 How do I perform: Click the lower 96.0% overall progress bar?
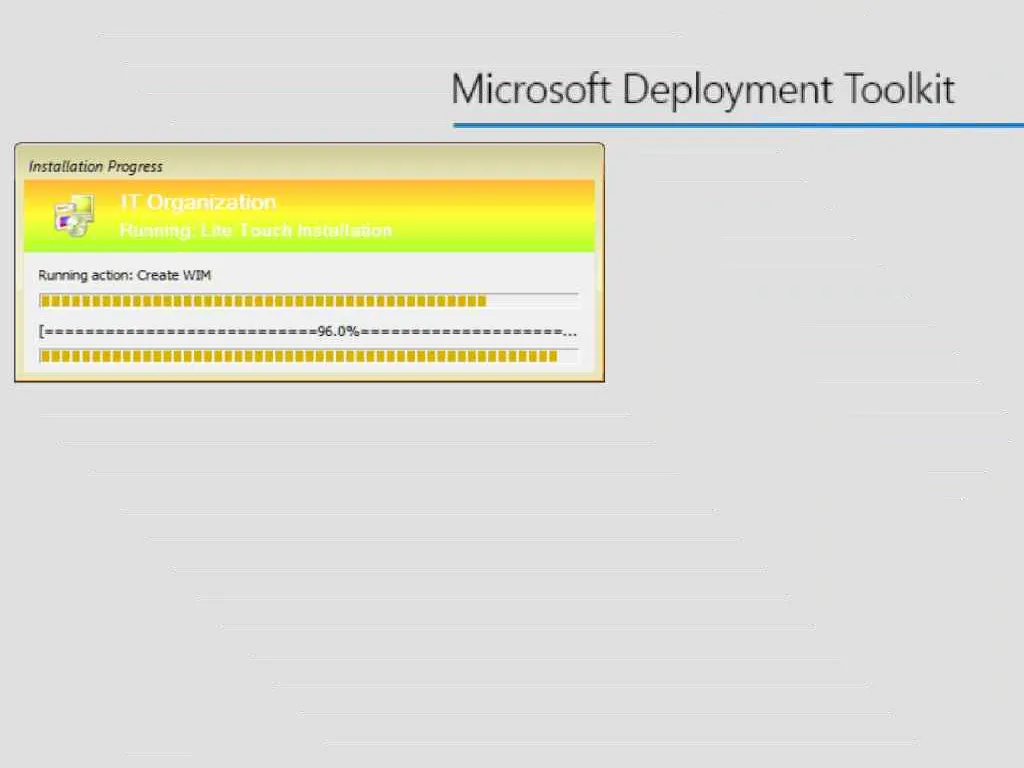[308, 356]
